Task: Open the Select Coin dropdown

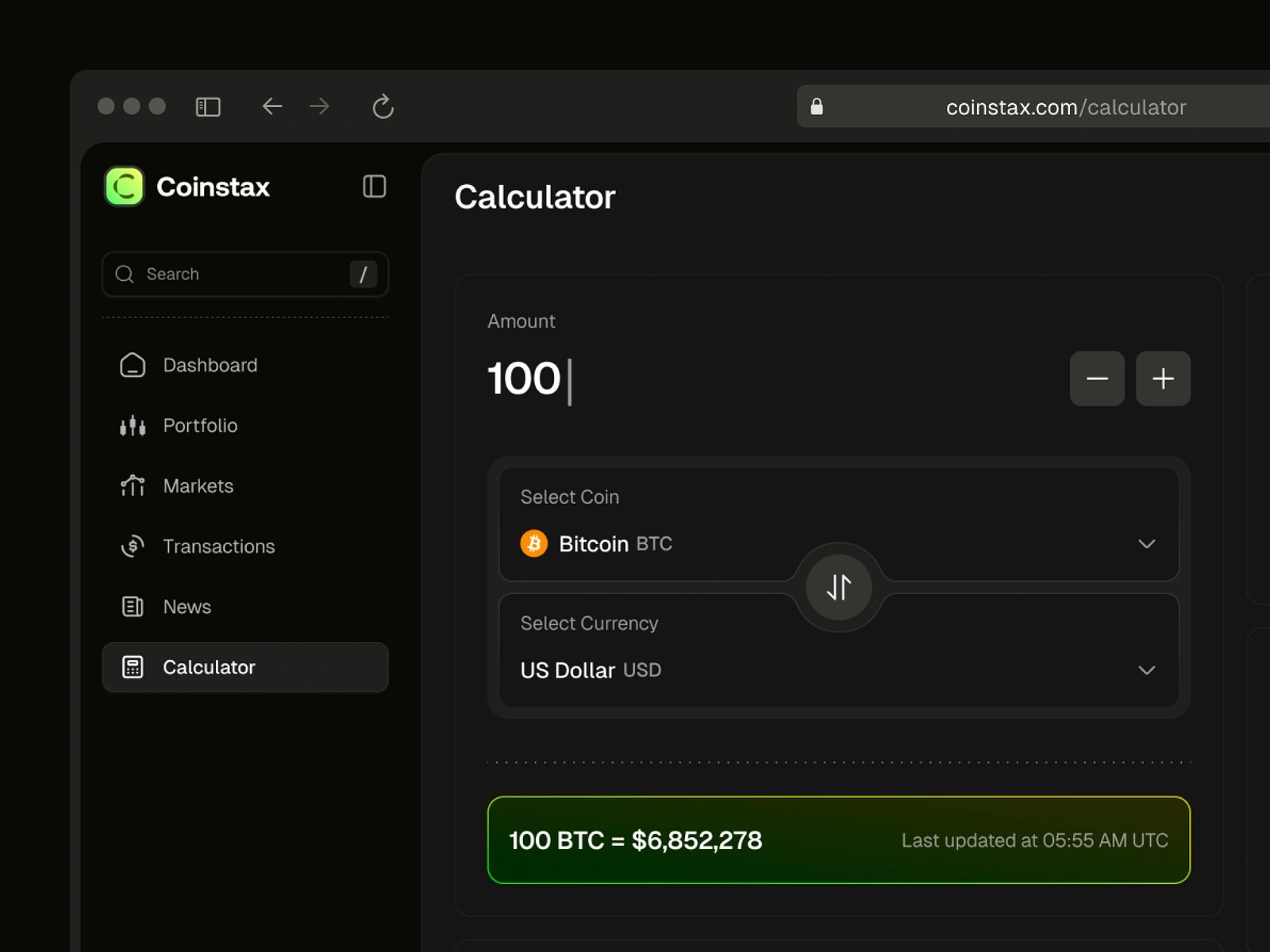Action: point(1146,543)
